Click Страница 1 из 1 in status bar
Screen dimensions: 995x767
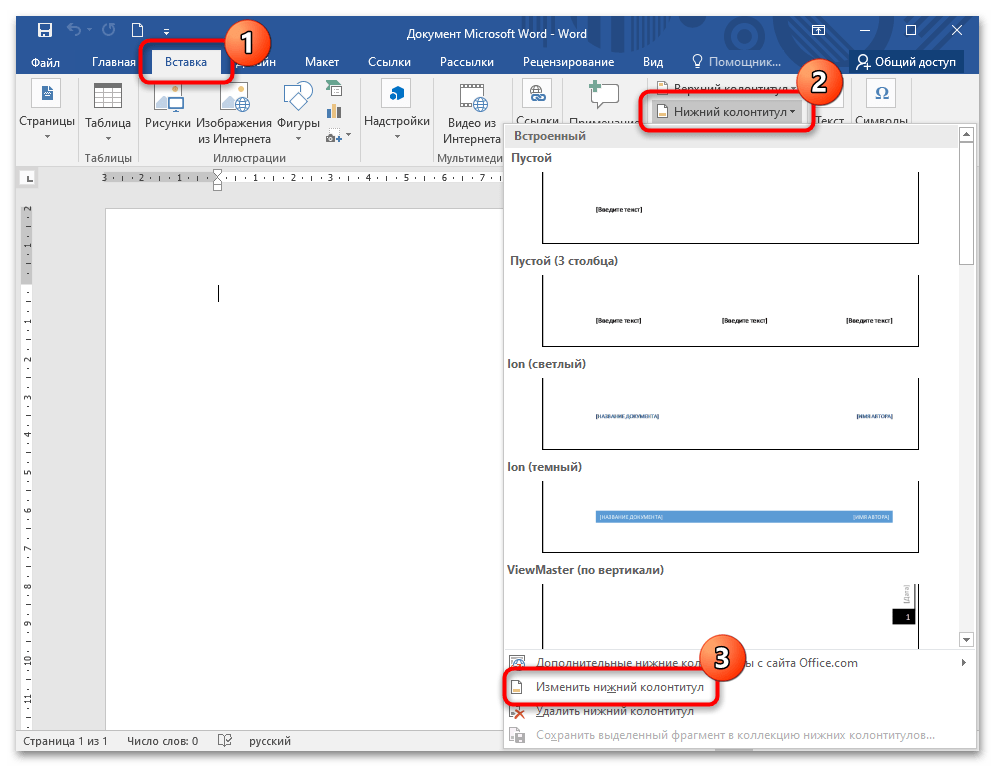(x=65, y=741)
